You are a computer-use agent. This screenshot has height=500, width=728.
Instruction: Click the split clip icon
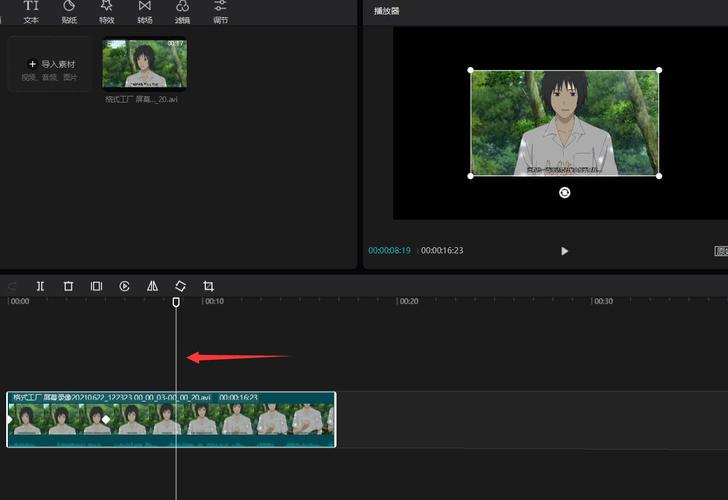tap(40, 286)
